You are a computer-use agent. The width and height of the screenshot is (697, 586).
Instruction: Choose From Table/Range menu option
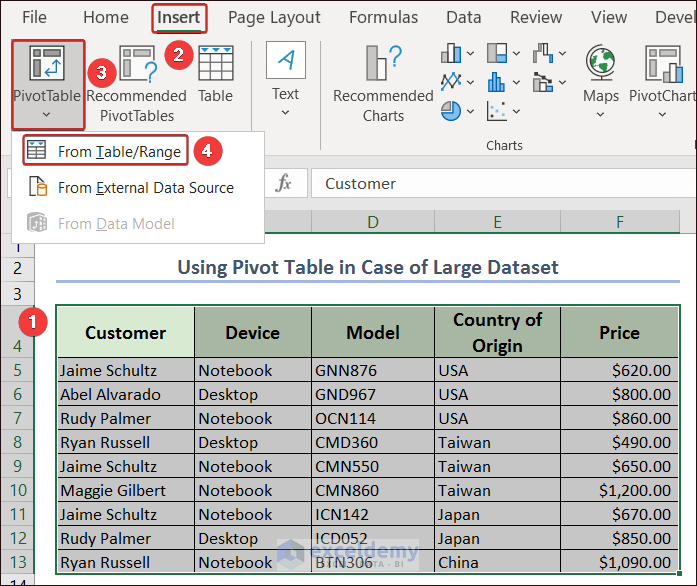[x=118, y=151]
